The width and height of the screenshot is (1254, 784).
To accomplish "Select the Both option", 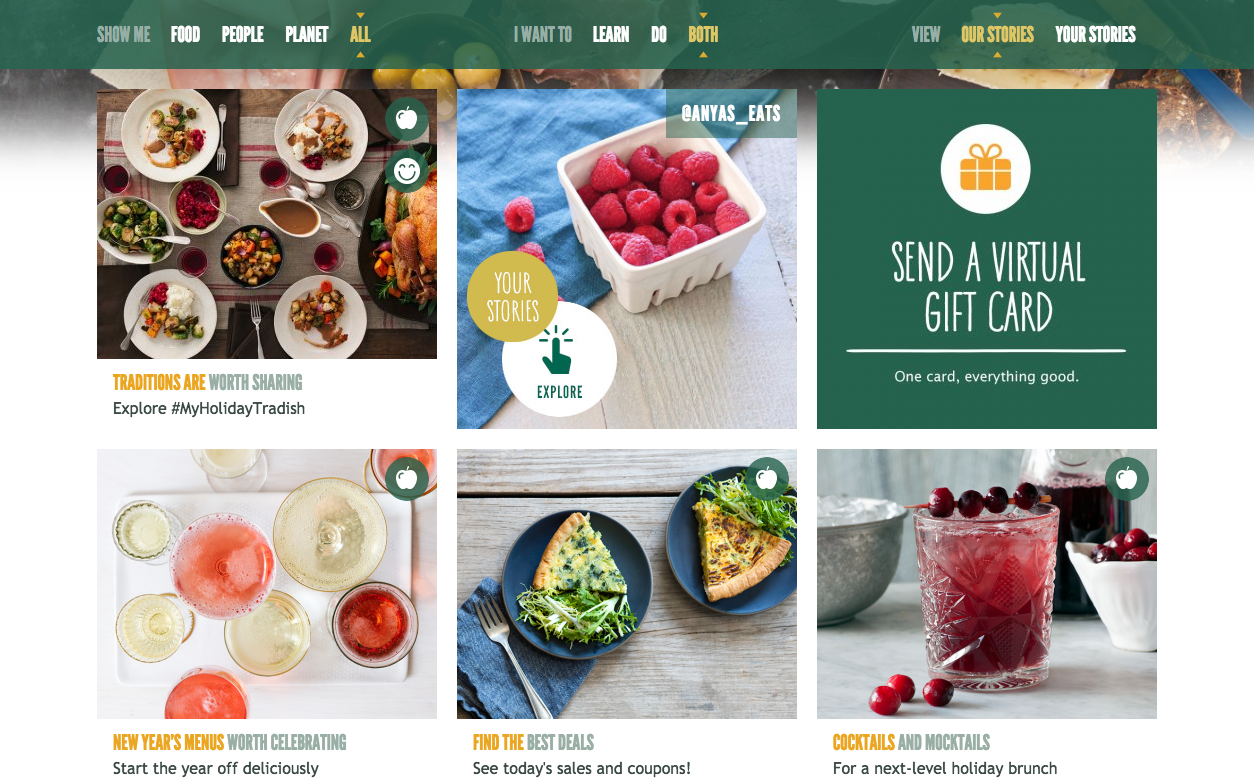I will coord(703,34).
